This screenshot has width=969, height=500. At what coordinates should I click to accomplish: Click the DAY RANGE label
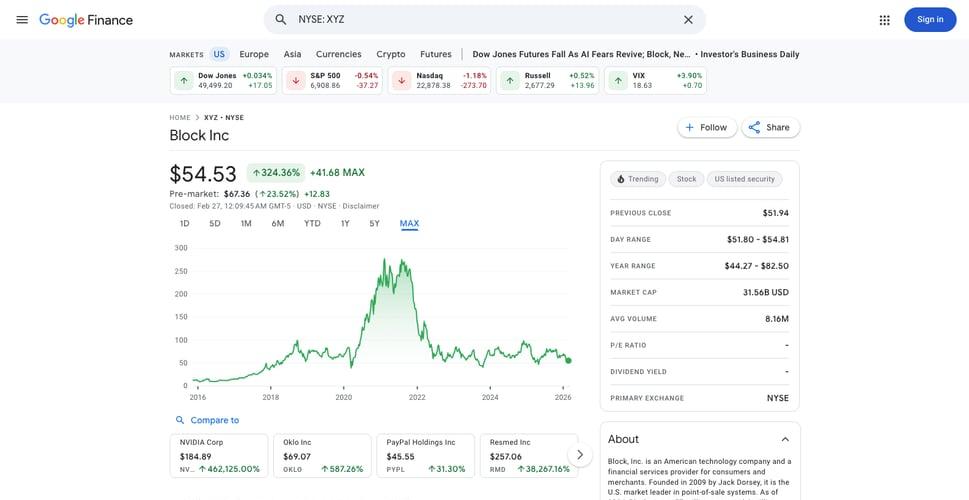pos(630,240)
